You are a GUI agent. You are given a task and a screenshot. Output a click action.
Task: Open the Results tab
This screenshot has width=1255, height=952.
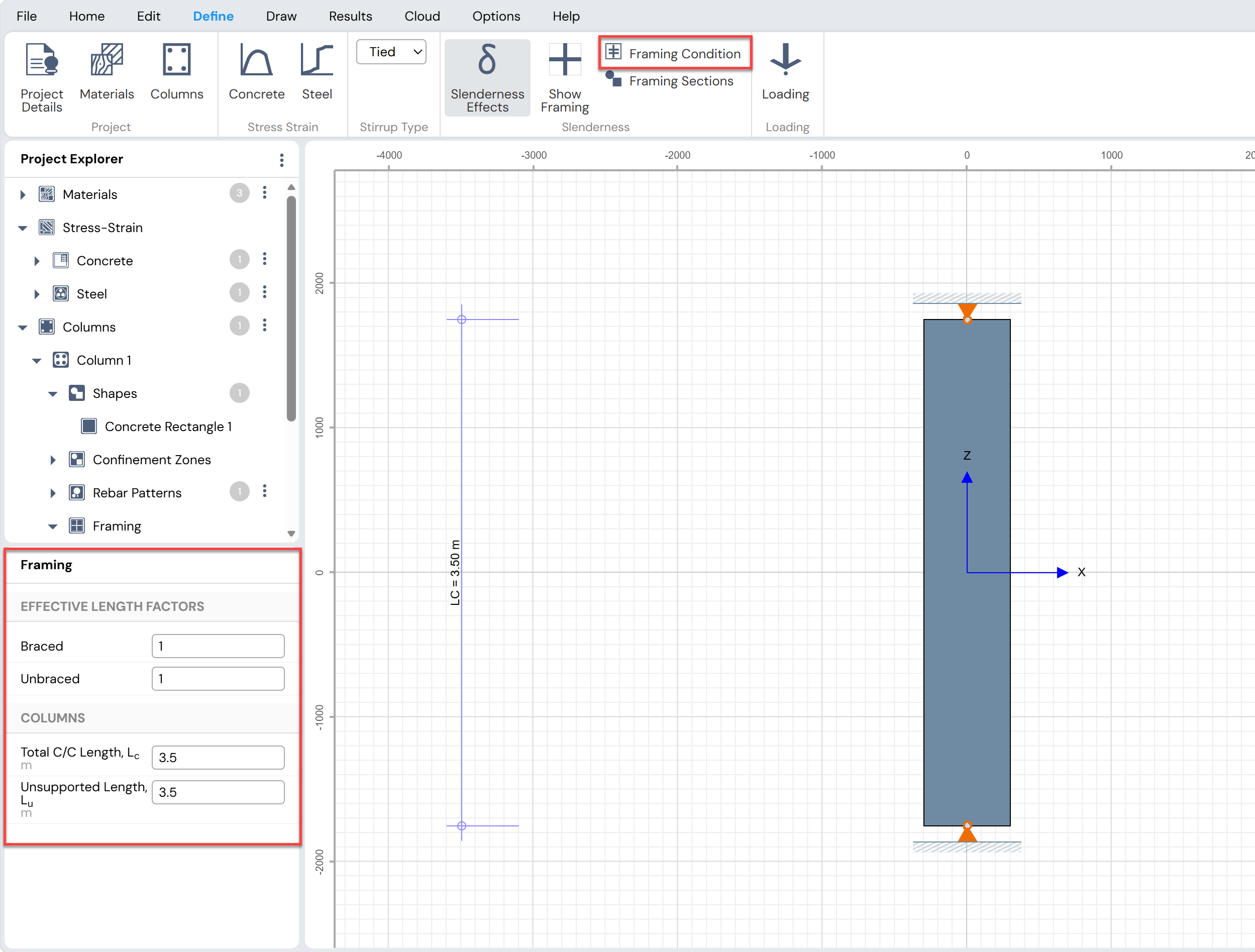point(351,16)
